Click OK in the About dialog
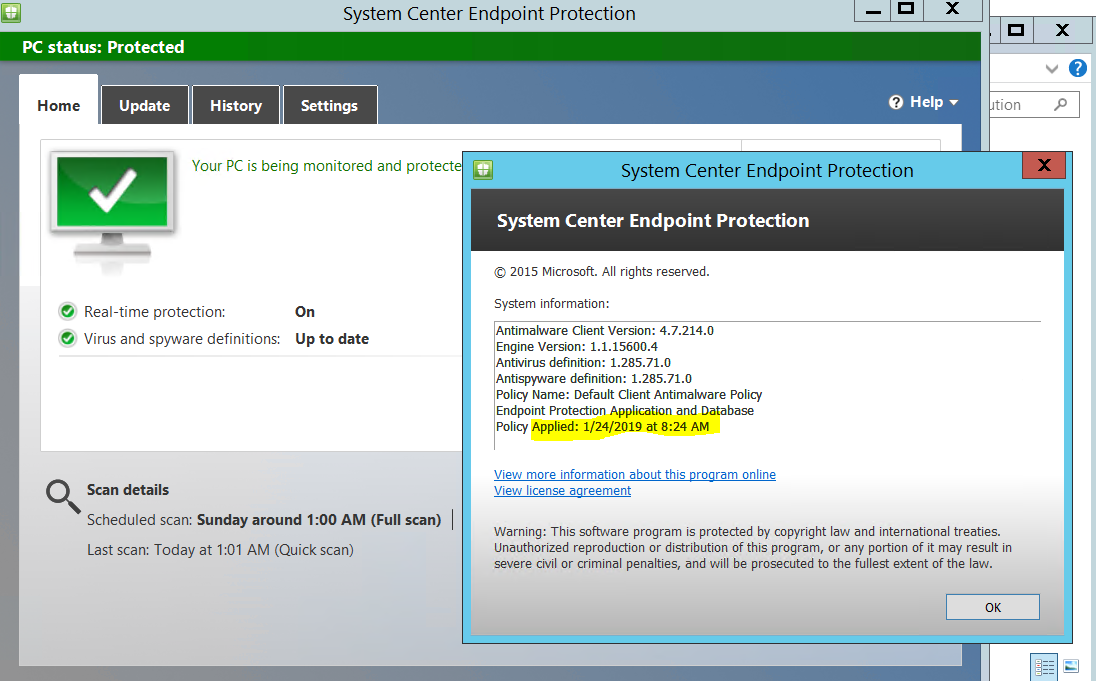The width and height of the screenshot is (1096, 681). pos(993,607)
